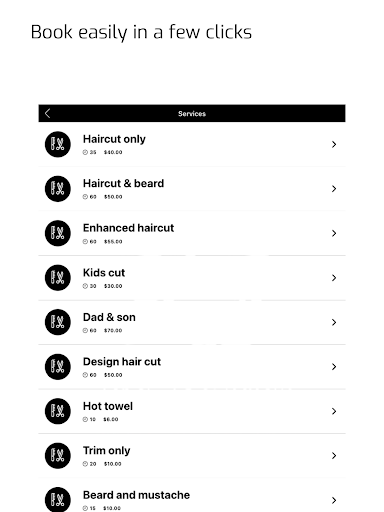Select the Hot towel service title
This screenshot has width=384, height=512.
pyautogui.click(x=108, y=406)
